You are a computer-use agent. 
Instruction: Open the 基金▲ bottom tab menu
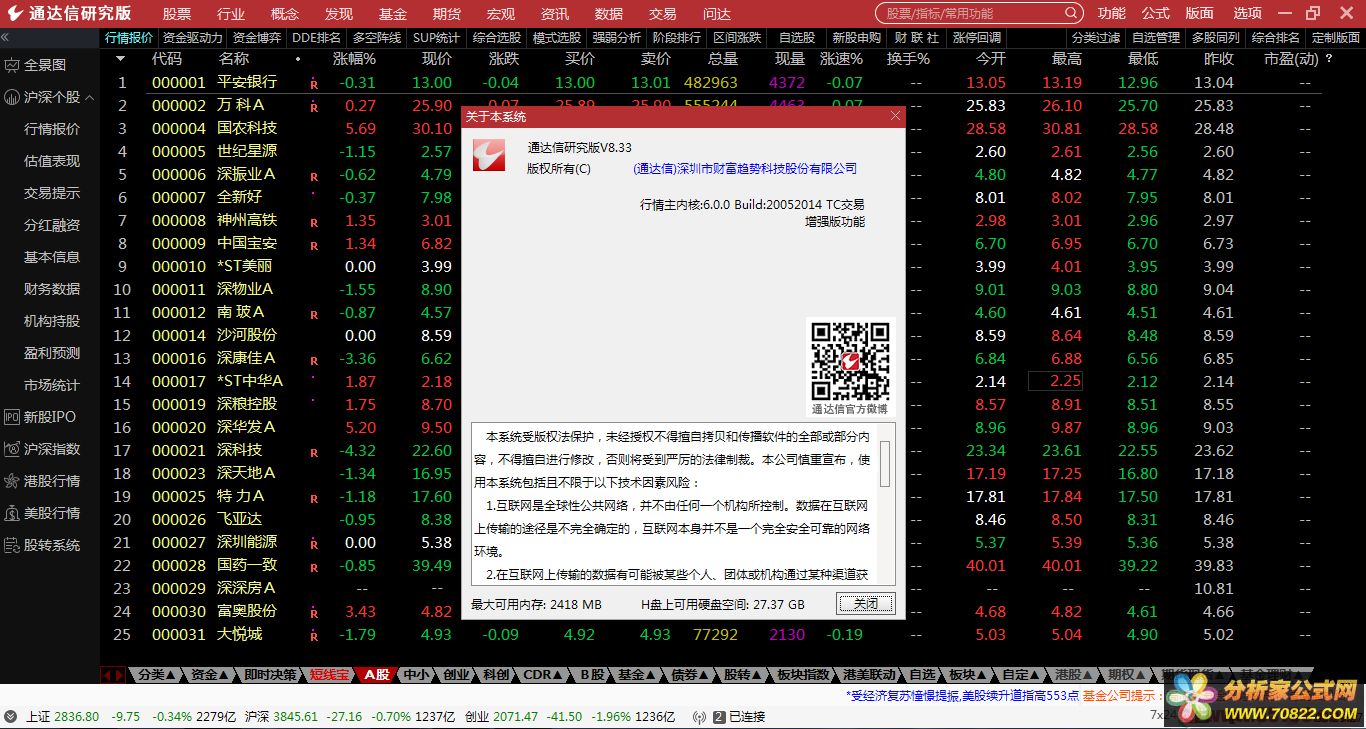tap(637, 675)
